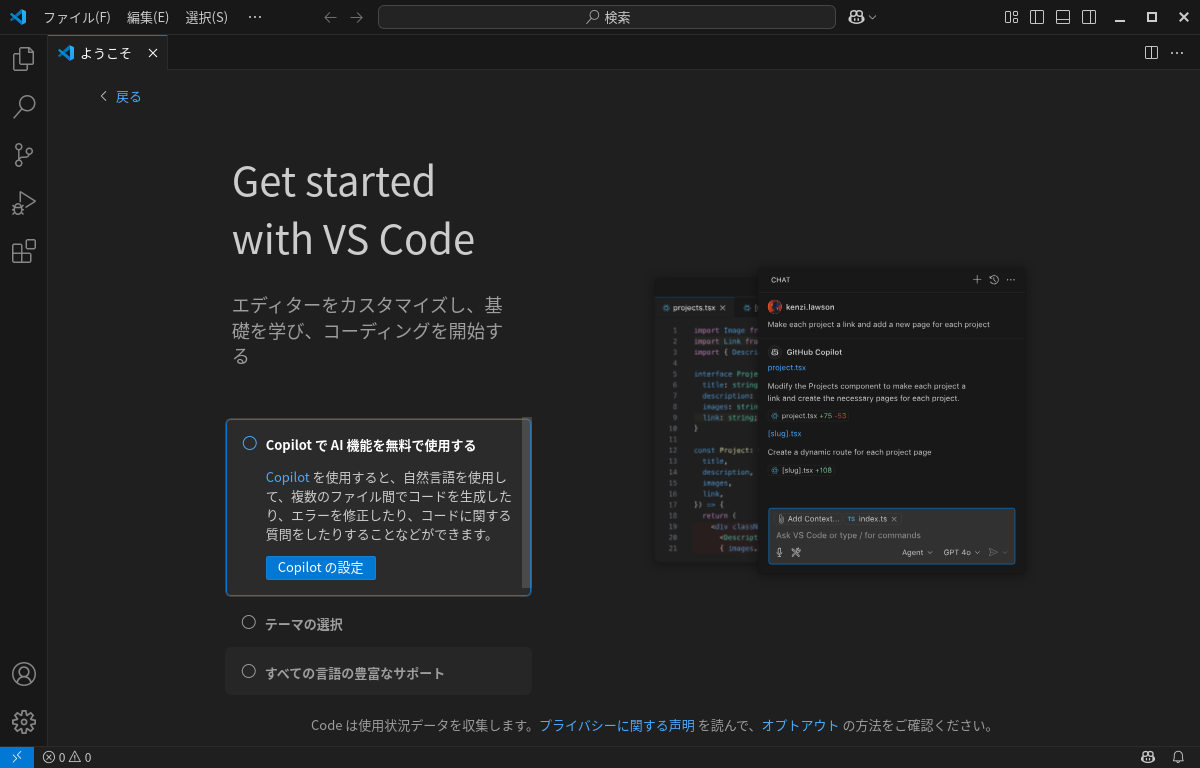
Task: Open the Accounts menu icon
Action: pos(23,674)
